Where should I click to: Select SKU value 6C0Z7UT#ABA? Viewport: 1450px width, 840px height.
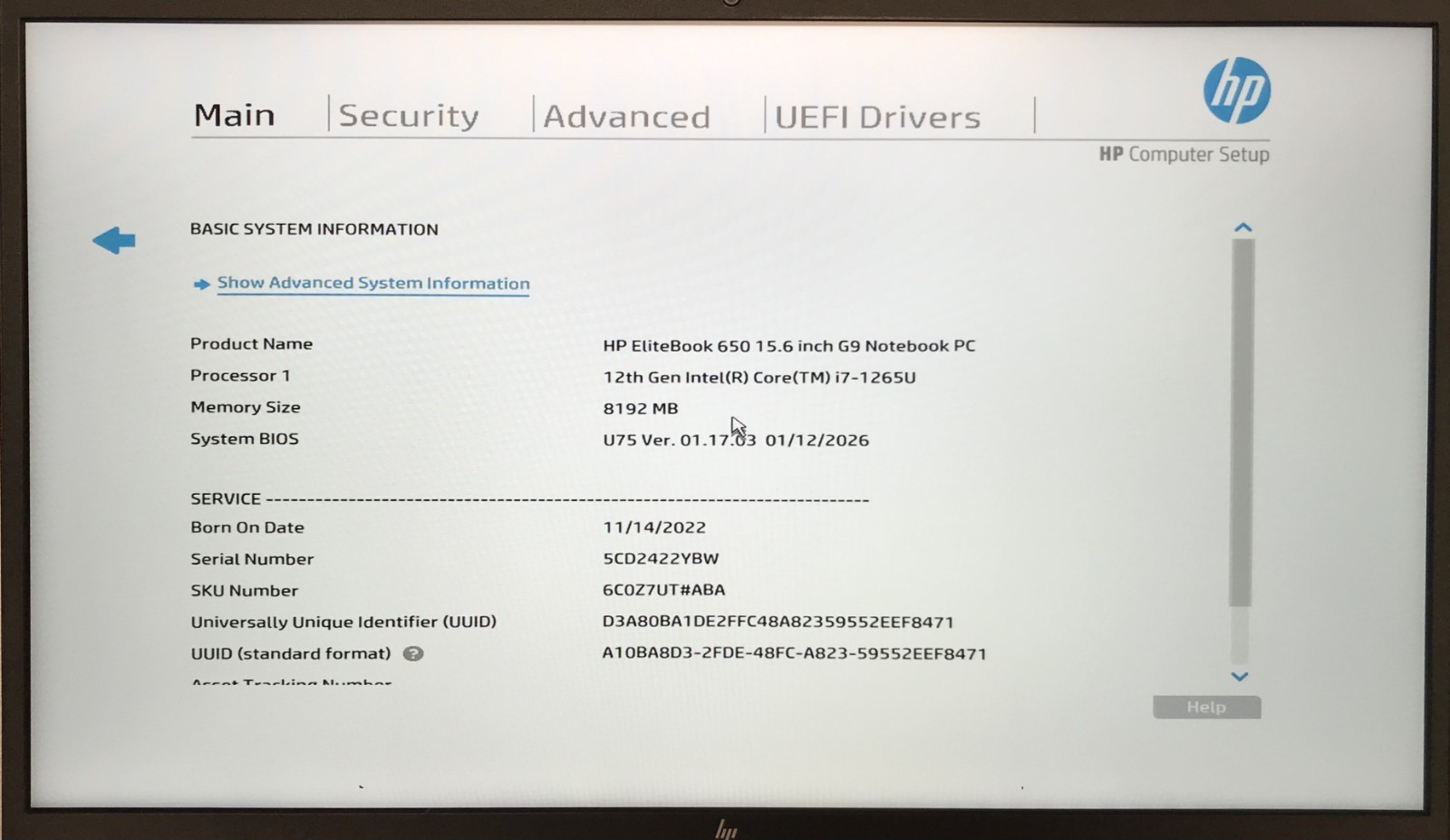[x=664, y=590]
